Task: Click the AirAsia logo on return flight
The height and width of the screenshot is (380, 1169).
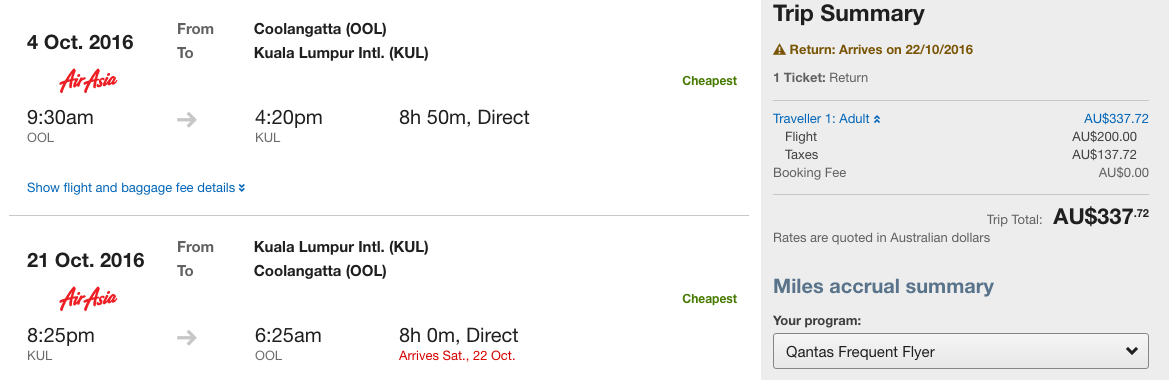Action: point(88,299)
